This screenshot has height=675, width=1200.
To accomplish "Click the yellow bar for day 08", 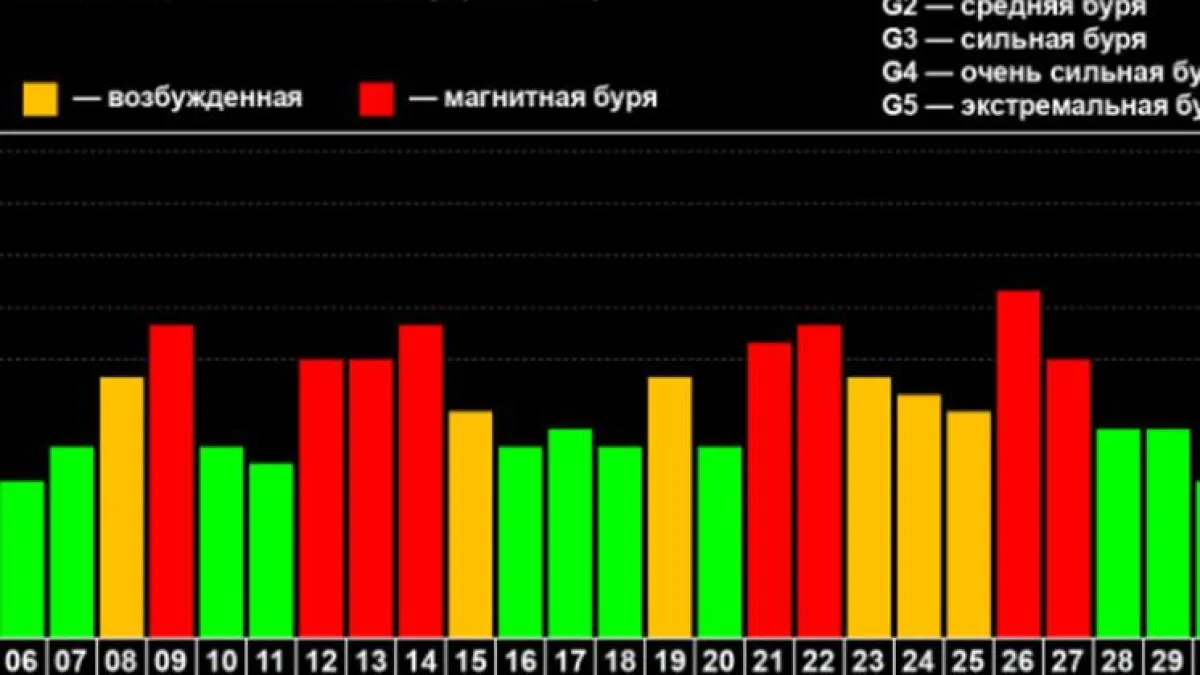I will (x=121, y=506).
